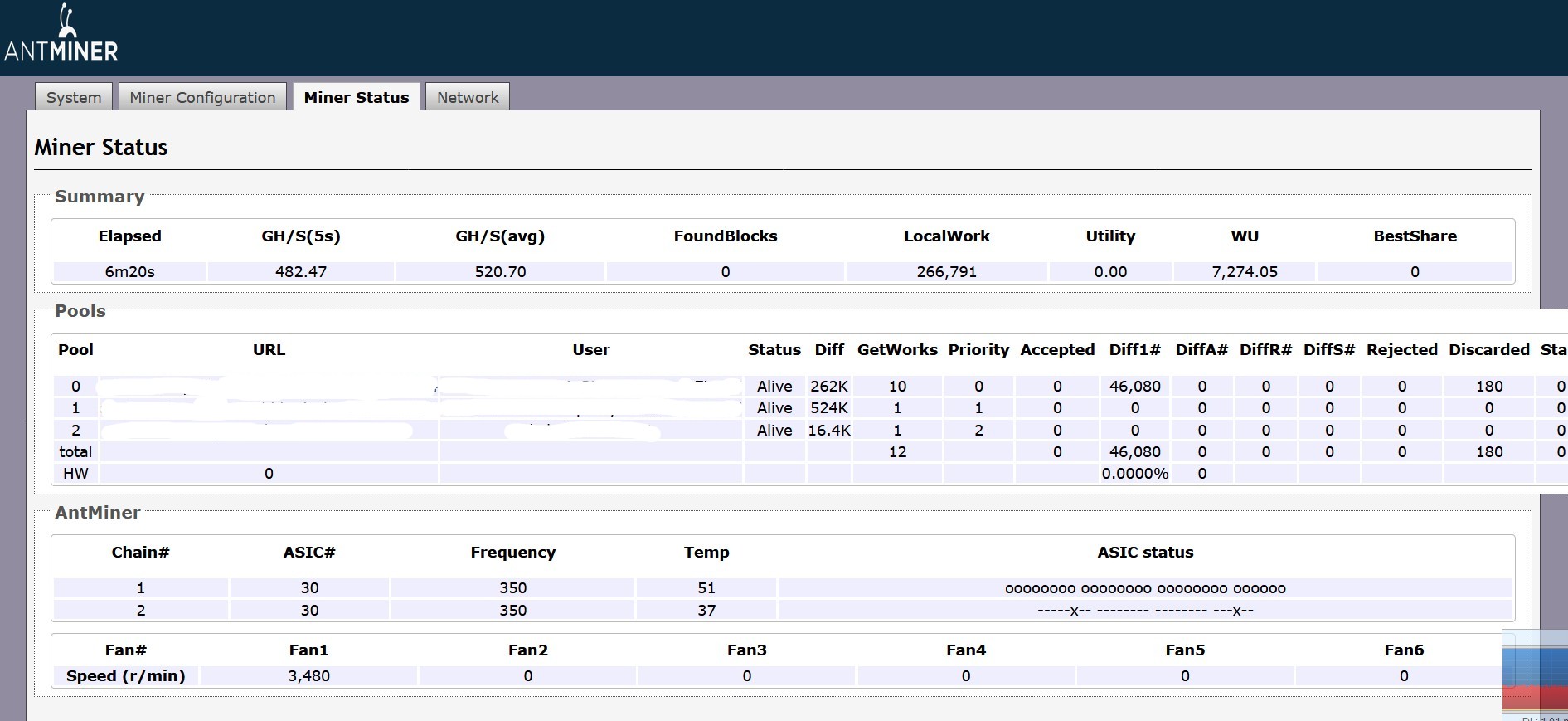Click the Elapsed column header
Screen dimensions: 1568x721
click(x=130, y=236)
